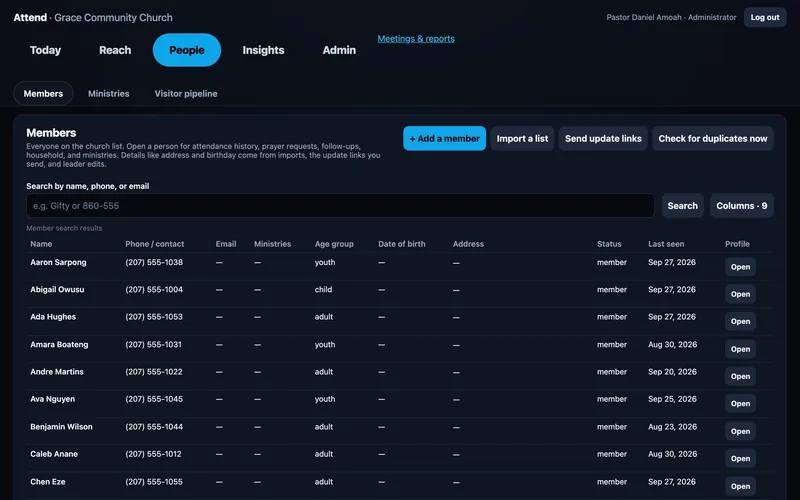800x500 pixels.
Task: Follow the Meetings & reports link
Action: (x=416, y=39)
